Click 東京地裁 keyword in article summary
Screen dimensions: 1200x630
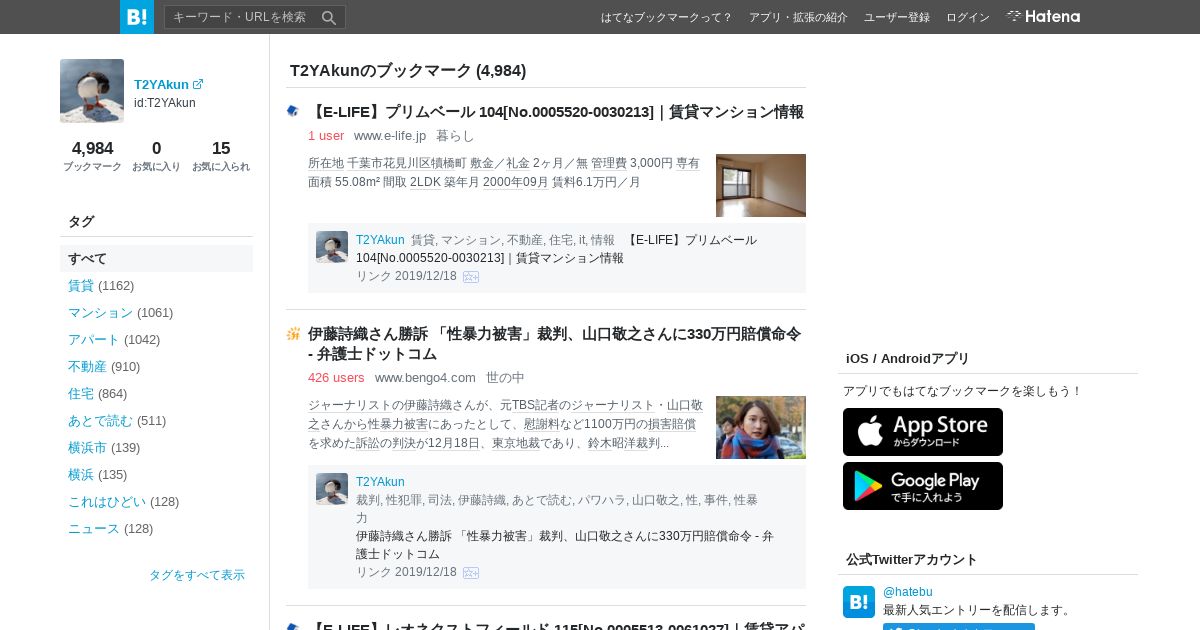tap(516, 443)
